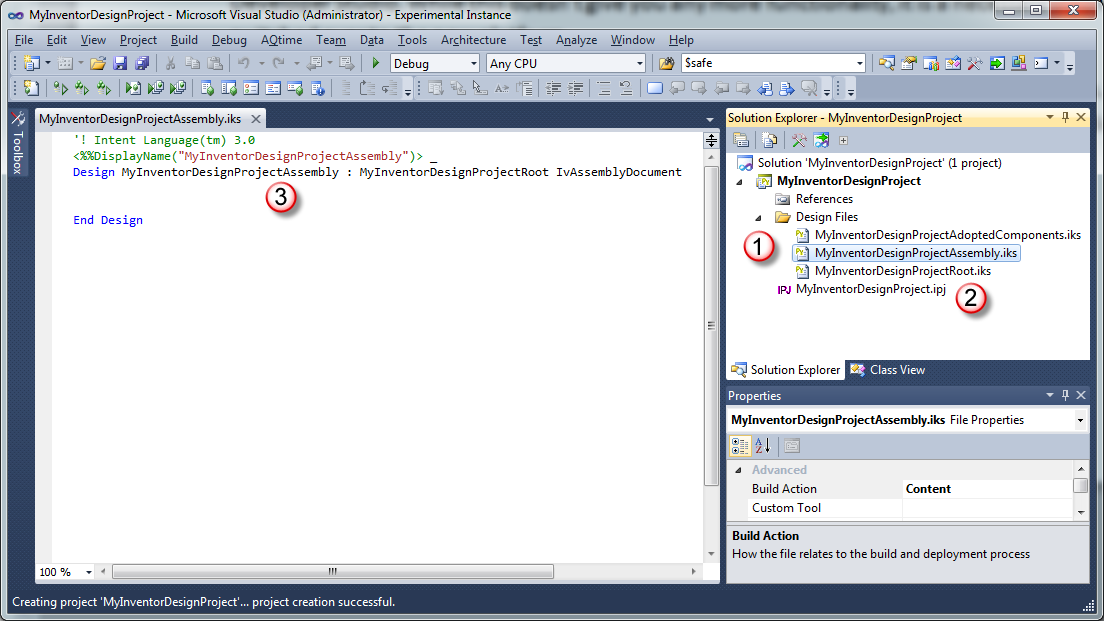Start debugging with the green play icon
This screenshot has width=1104, height=621.
[375, 63]
